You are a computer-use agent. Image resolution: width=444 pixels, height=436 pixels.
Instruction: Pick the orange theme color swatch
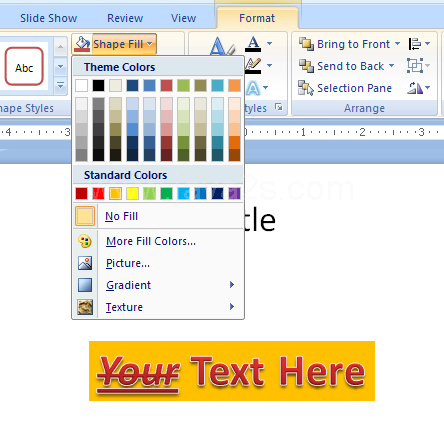[234, 85]
